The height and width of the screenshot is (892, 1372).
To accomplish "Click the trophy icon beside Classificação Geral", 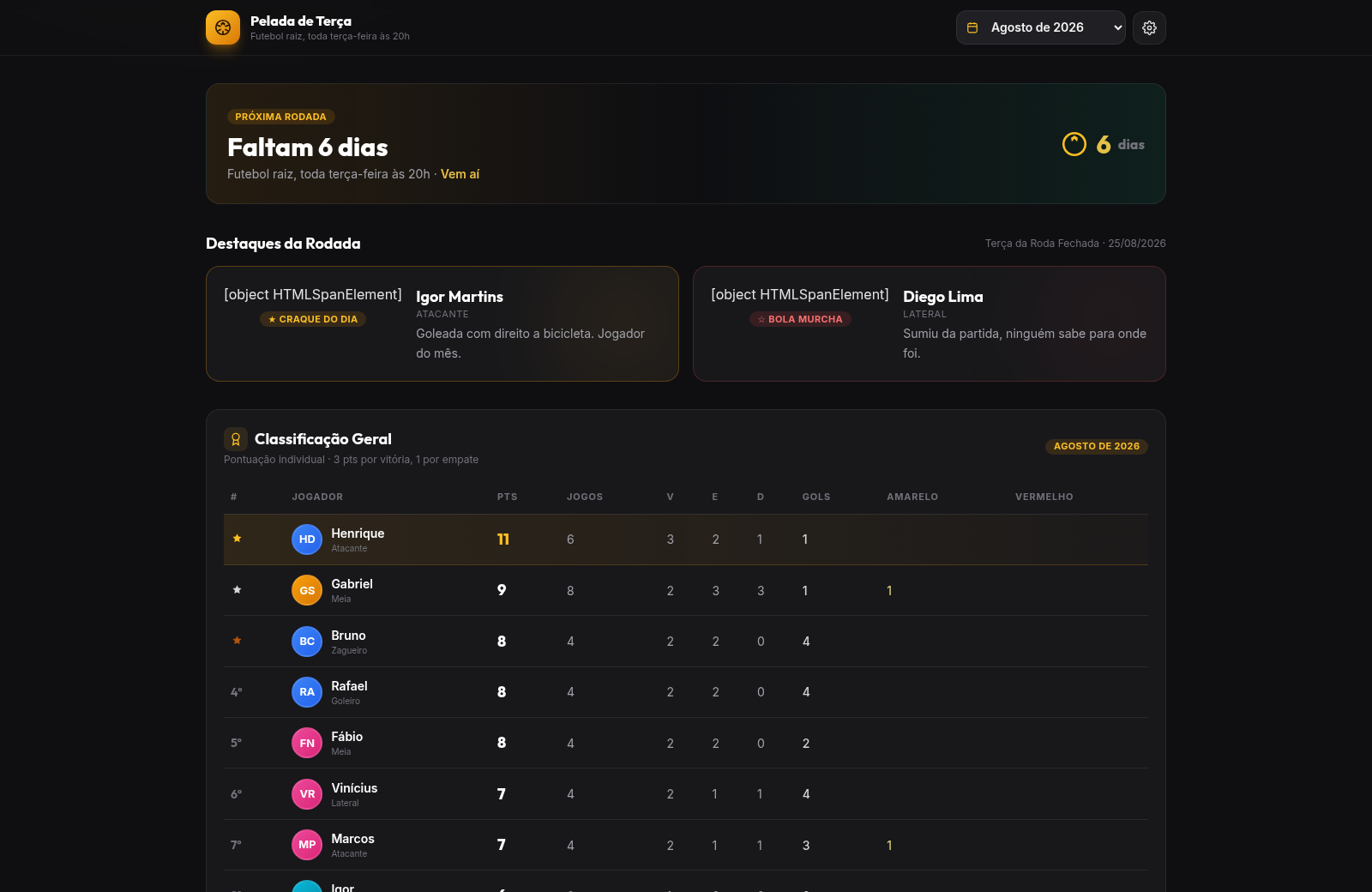I will 236,439.
